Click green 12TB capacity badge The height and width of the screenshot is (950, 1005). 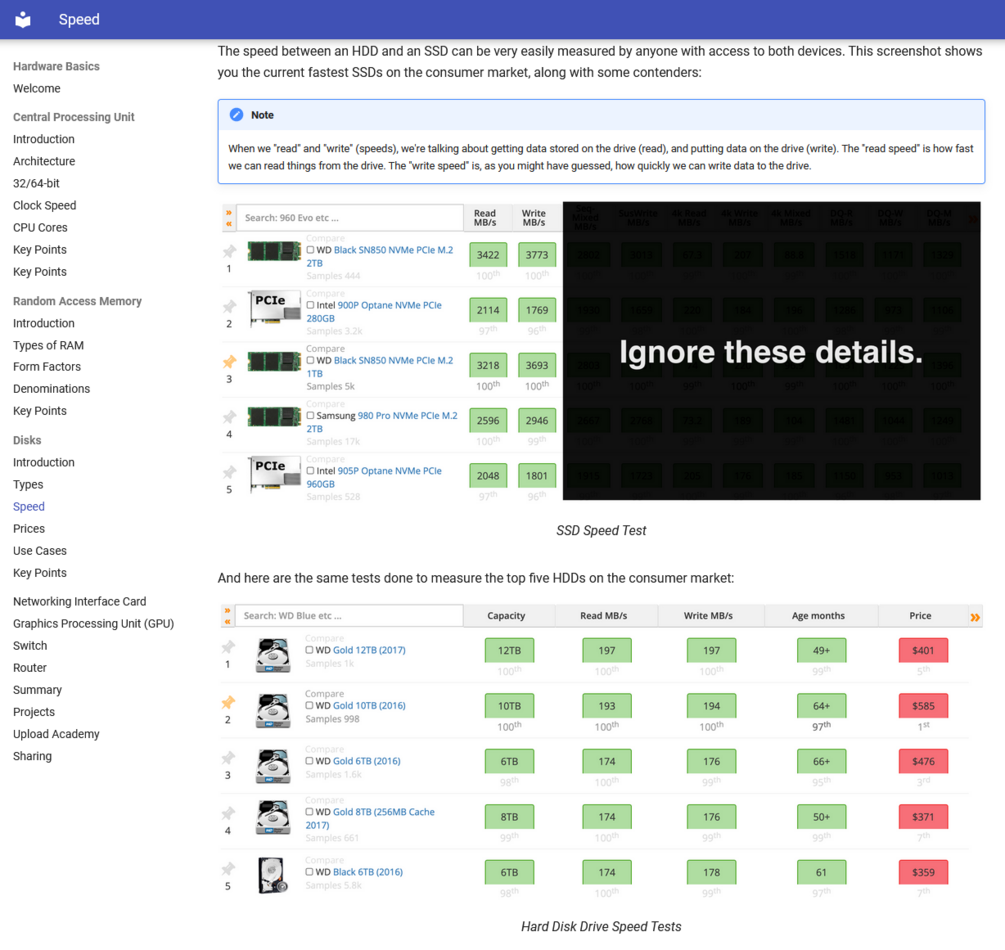(510, 650)
